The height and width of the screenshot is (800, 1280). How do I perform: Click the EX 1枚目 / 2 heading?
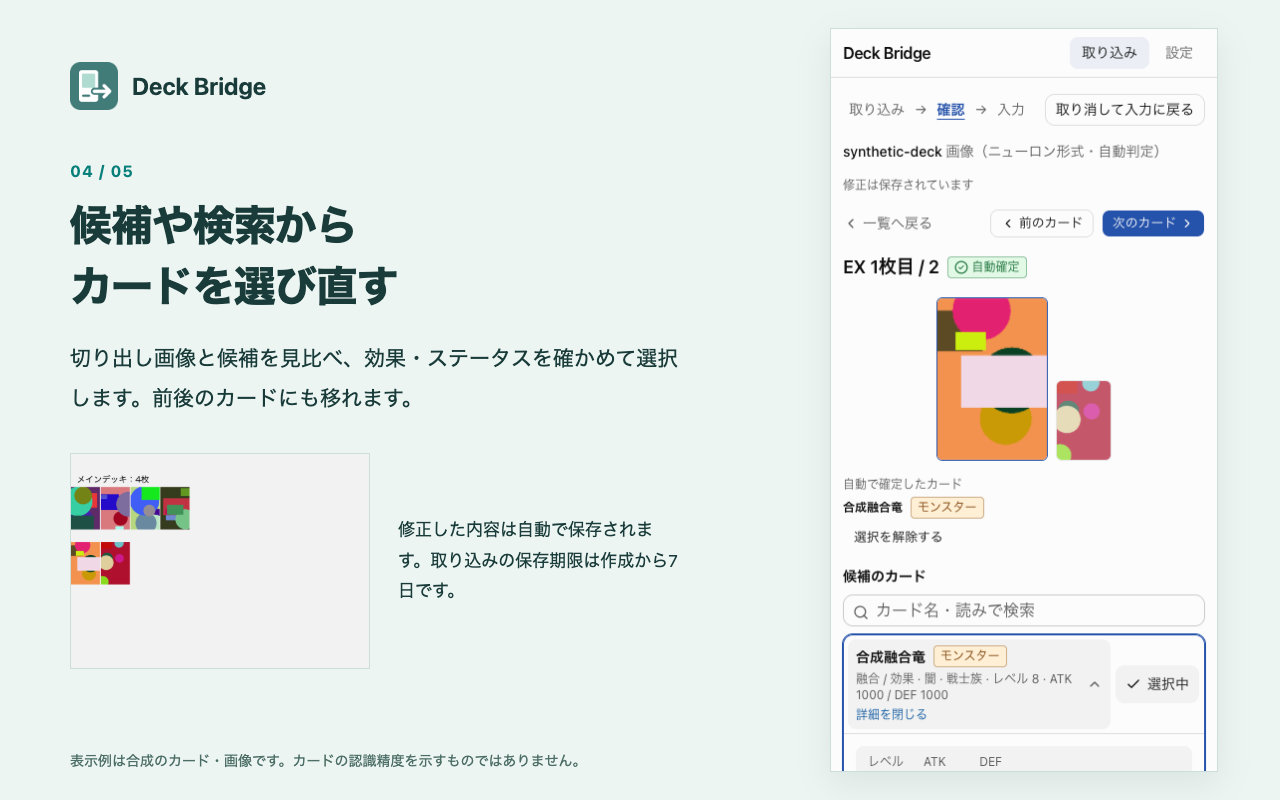coord(891,267)
